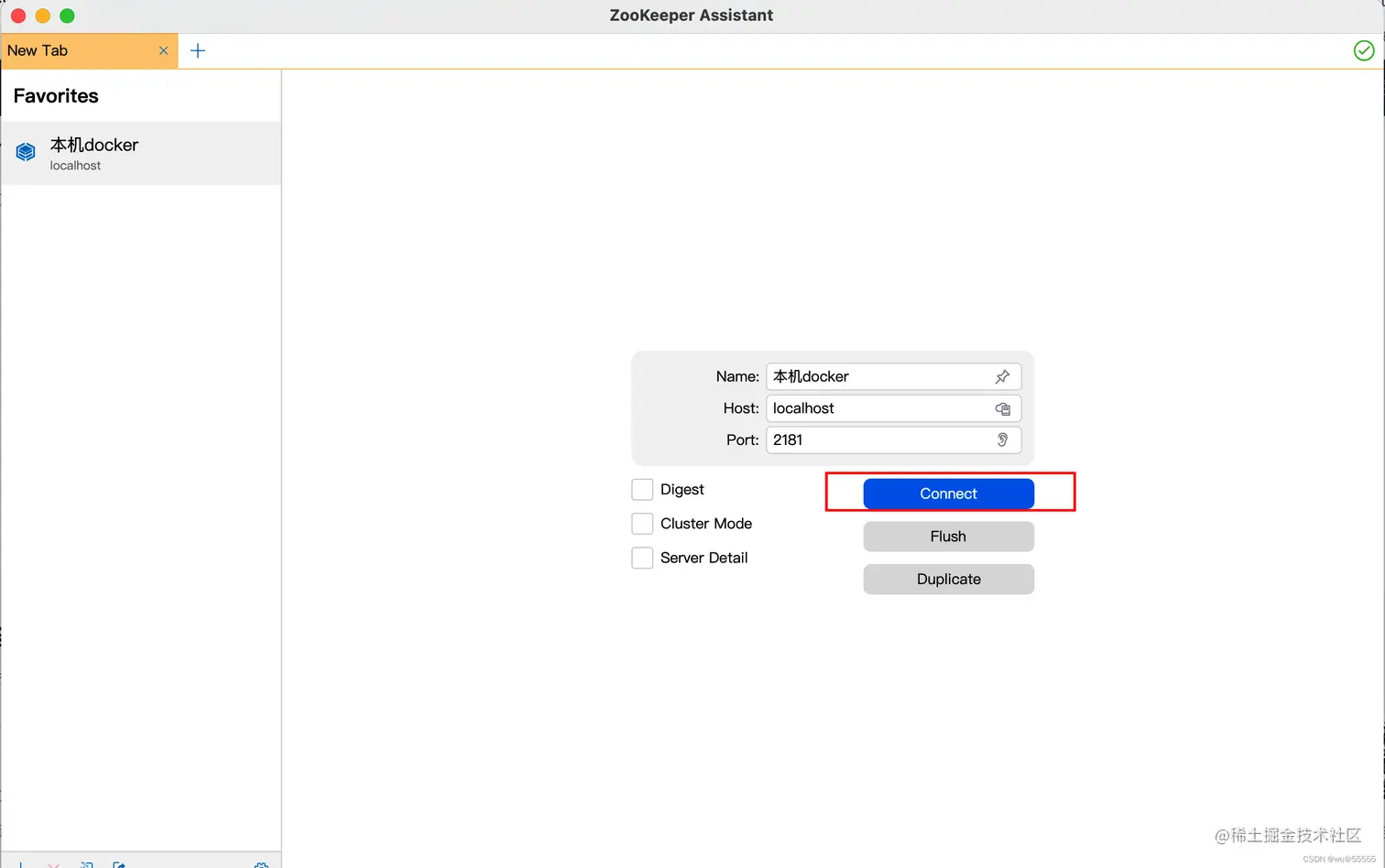
Task: Delete favorite using the red X icon
Action: tap(52, 865)
